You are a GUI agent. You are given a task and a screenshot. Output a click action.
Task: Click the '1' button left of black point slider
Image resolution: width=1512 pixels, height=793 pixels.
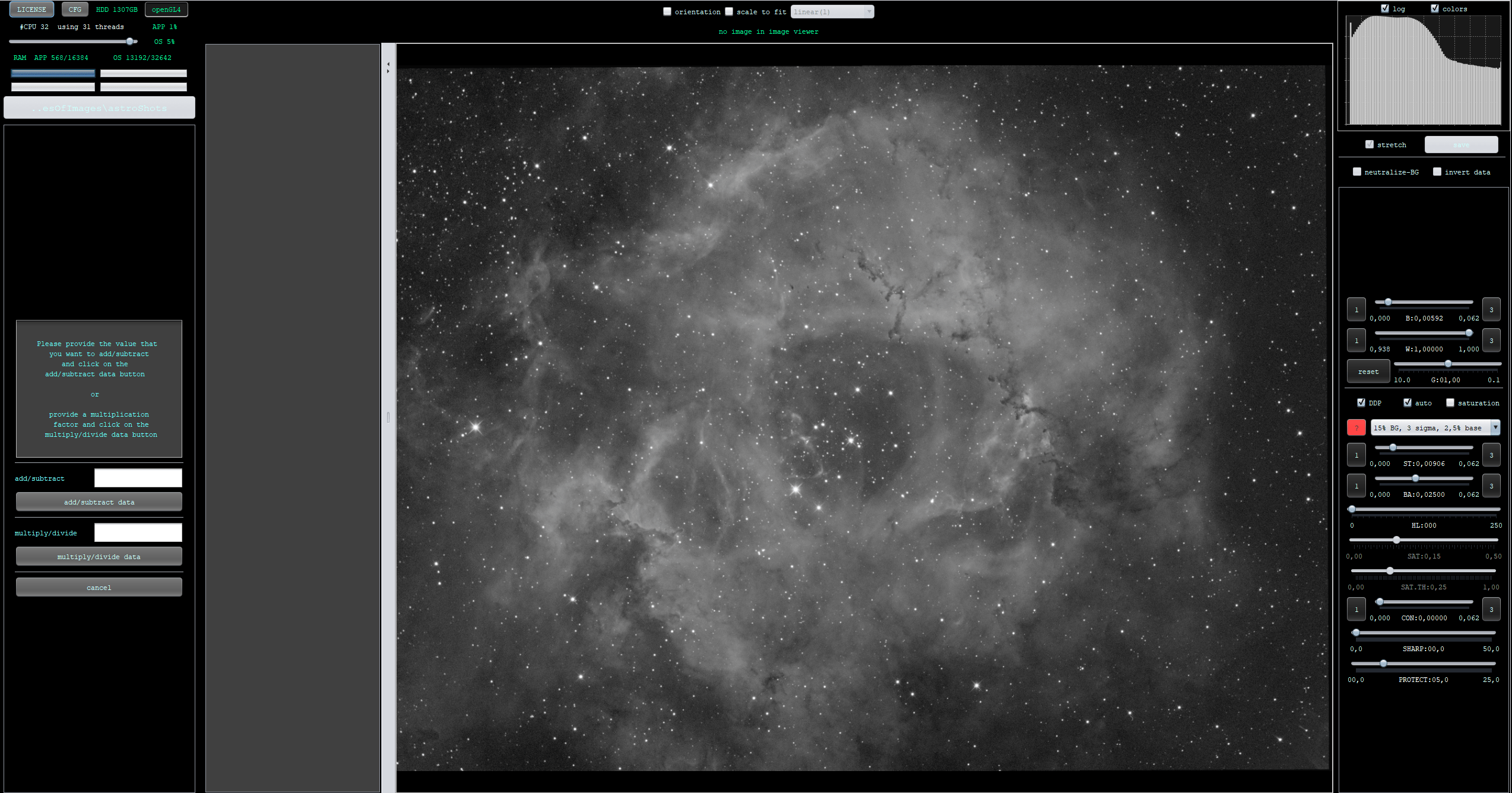pos(1356,309)
